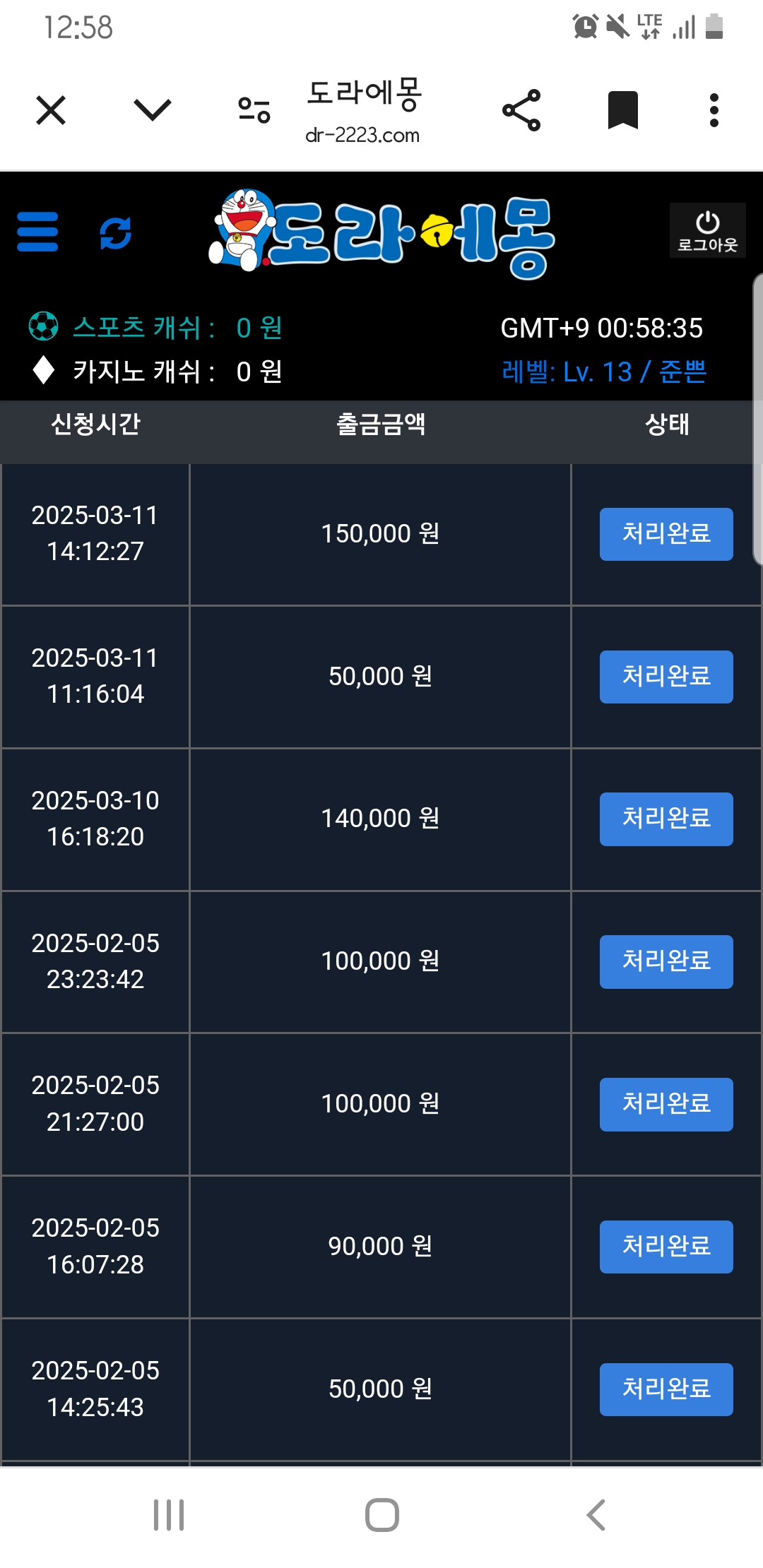Click status button for 90,000 원 withdrawal
Image resolution: width=763 pixels, height=1568 pixels.
(x=666, y=1247)
